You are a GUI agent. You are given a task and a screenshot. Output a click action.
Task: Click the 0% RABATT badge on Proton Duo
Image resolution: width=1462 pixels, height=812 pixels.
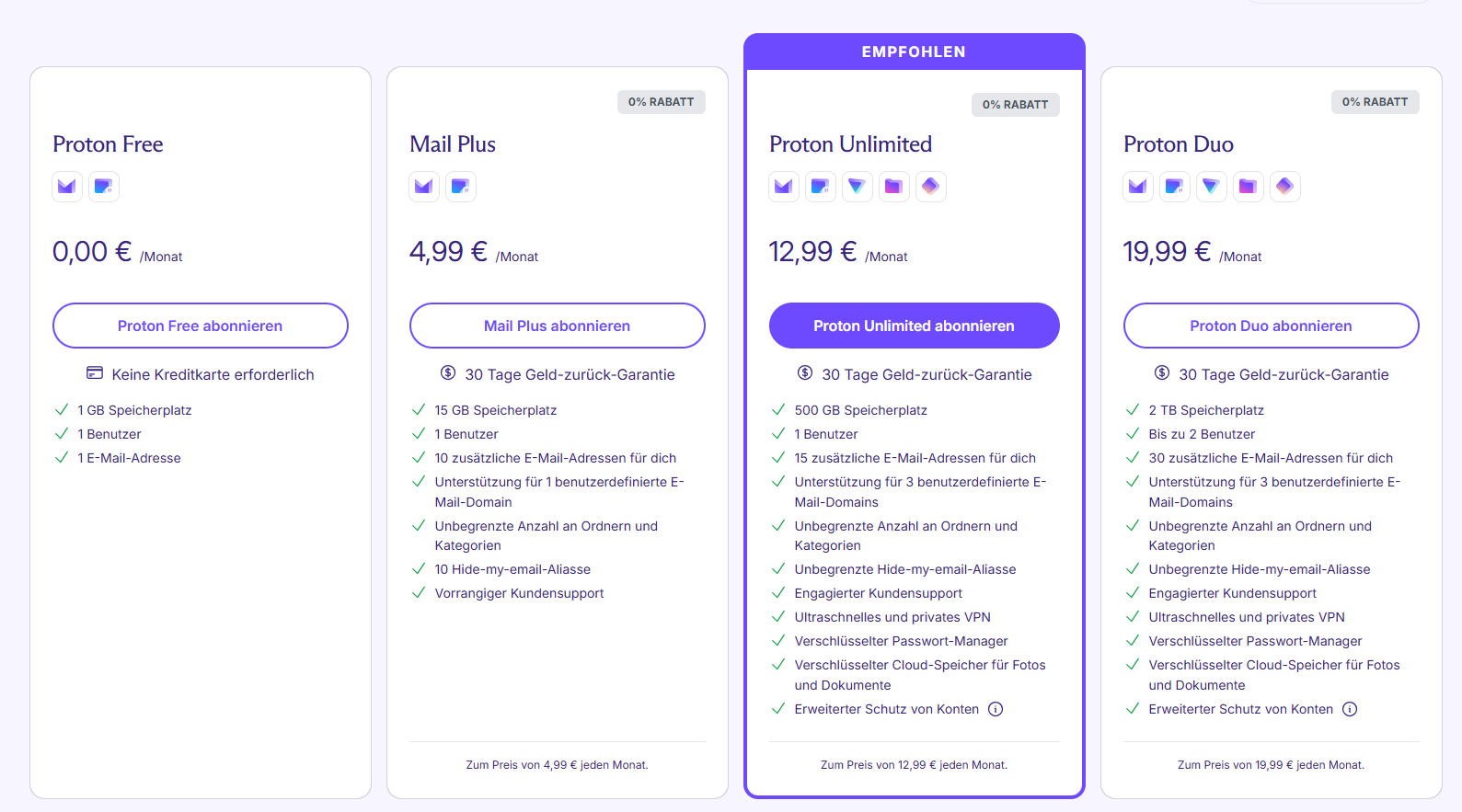click(x=1376, y=102)
